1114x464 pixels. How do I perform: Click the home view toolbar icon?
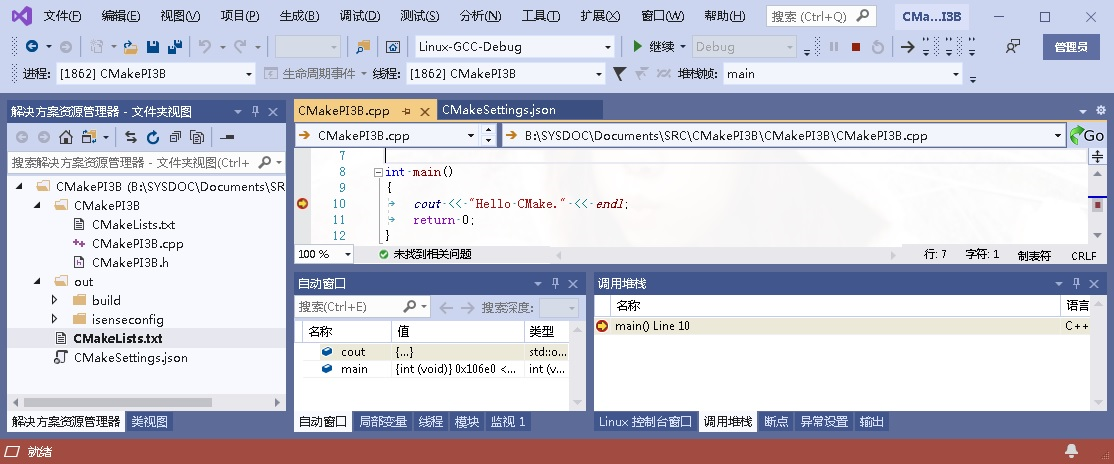pos(392,47)
